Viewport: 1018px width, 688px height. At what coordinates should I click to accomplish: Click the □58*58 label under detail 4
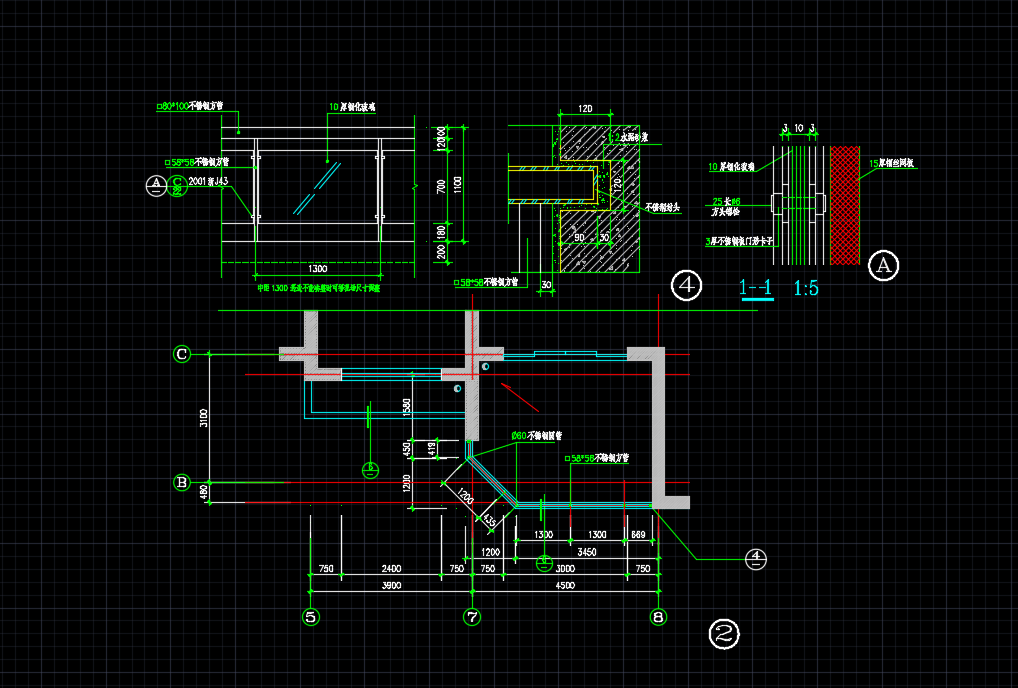[x=486, y=283]
